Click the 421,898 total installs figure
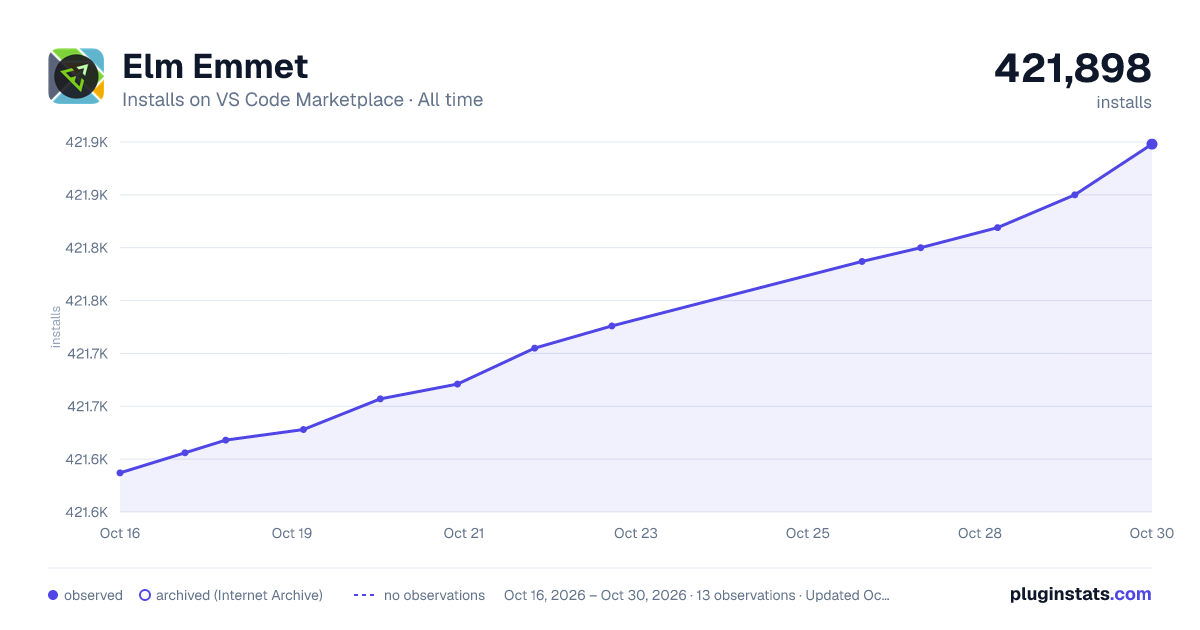The width and height of the screenshot is (1200, 630). click(x=1073, y=68)
